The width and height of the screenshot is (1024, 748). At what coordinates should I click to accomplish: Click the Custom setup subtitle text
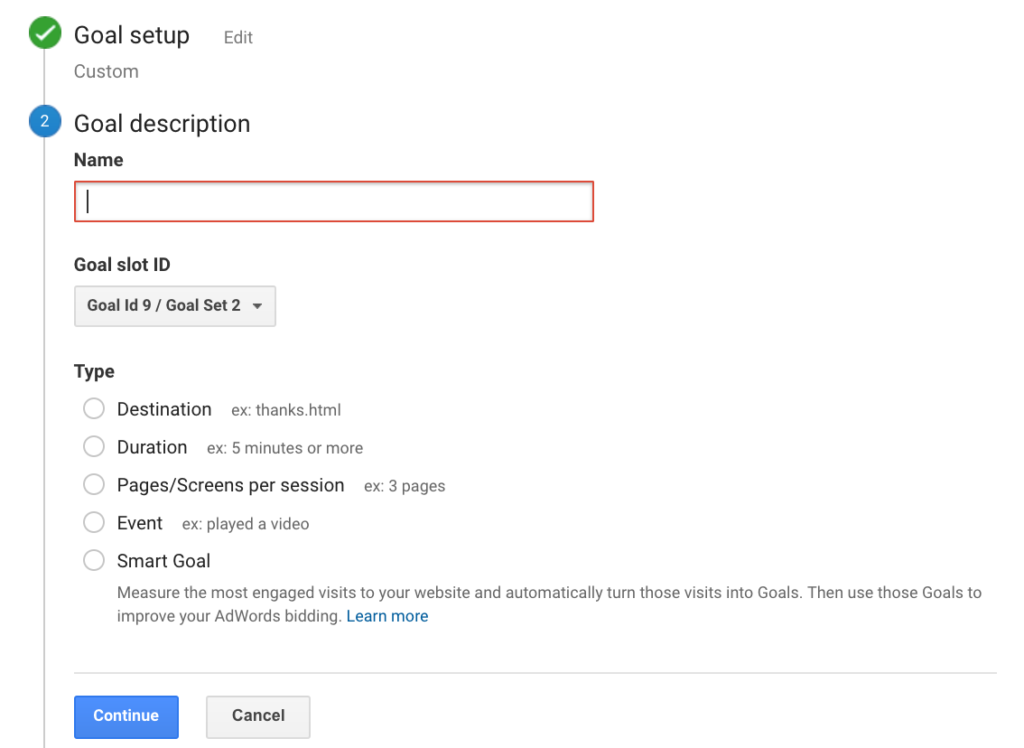(x=106, y=72)
